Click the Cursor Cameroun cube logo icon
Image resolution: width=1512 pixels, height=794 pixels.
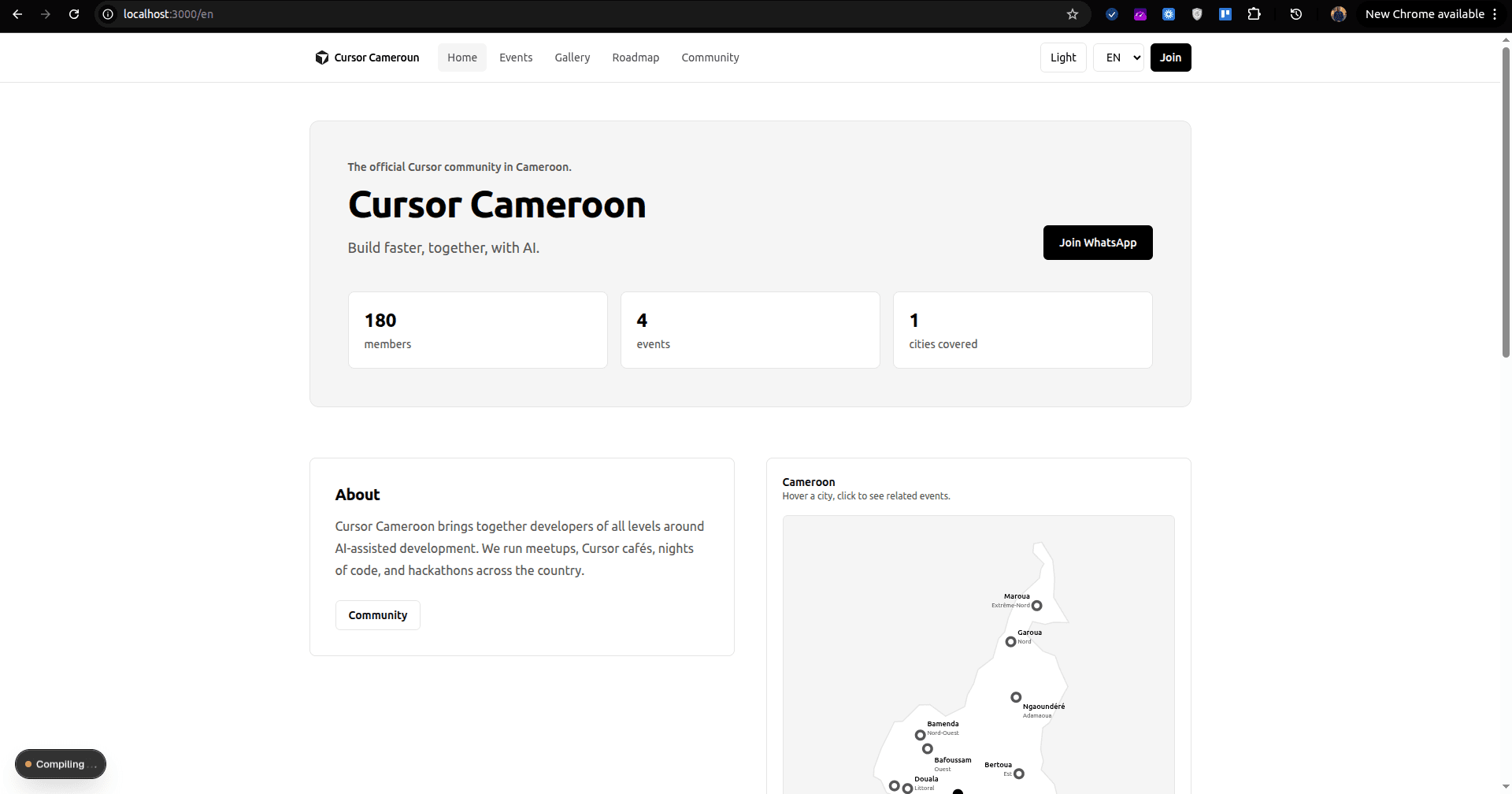click(x=321, y=58)
